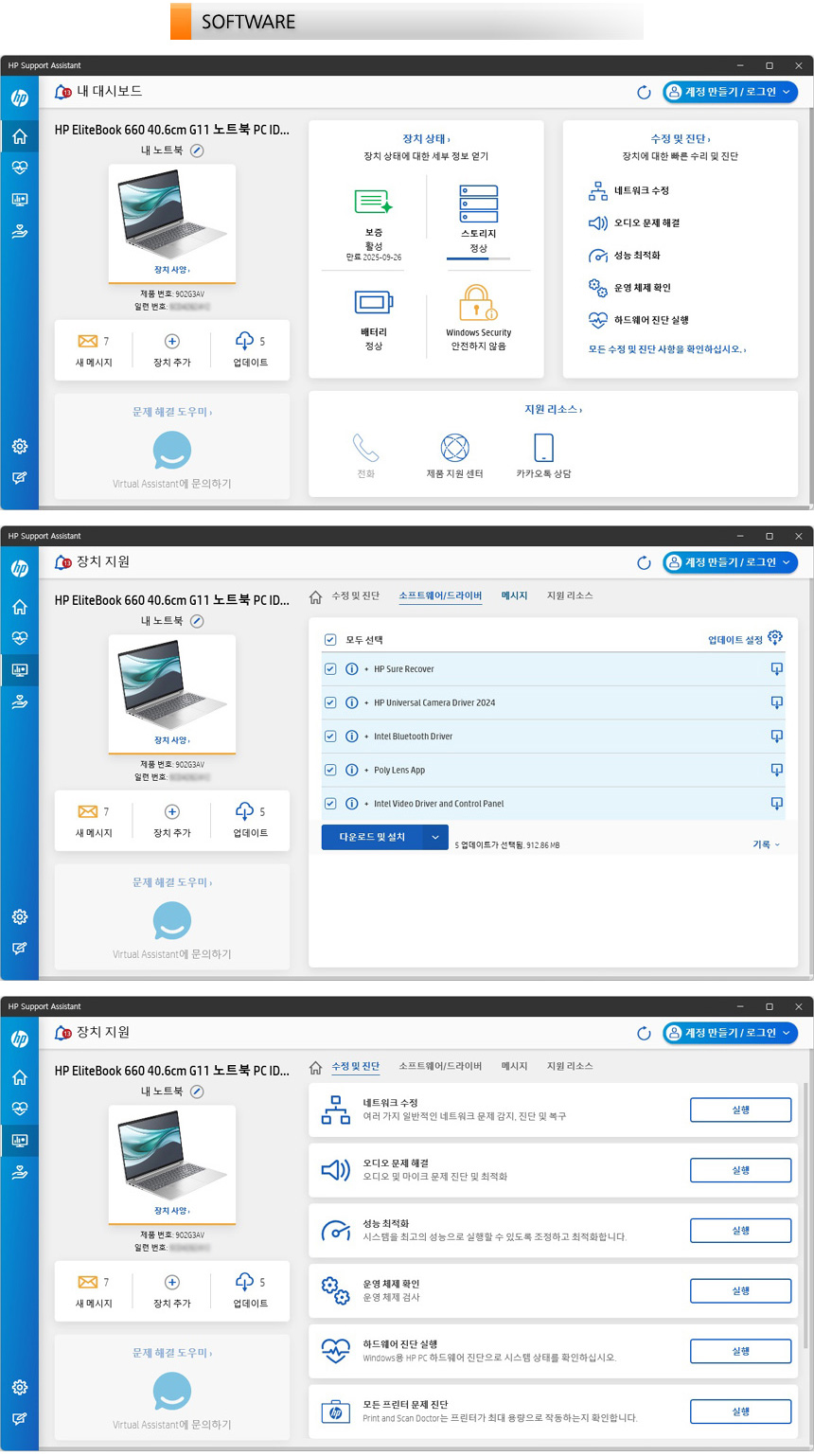This screenshot has width=814, height=1456.
Task: Switch to 수정 및 진단 tab above the driver list
Action: pyautogui.click(x=356, y=596)
